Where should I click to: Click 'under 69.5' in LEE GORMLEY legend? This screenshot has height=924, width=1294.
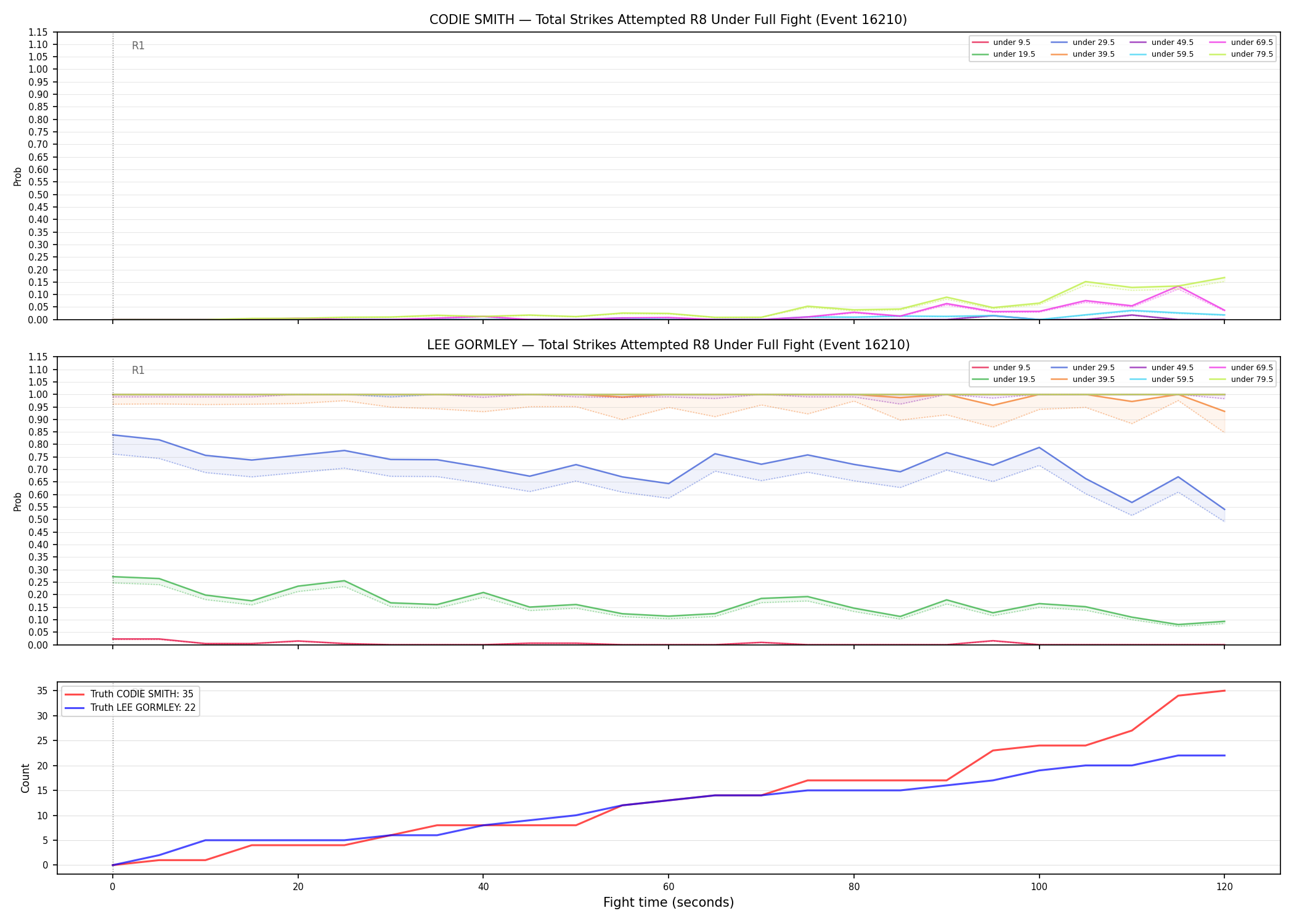coord(1252,368)
